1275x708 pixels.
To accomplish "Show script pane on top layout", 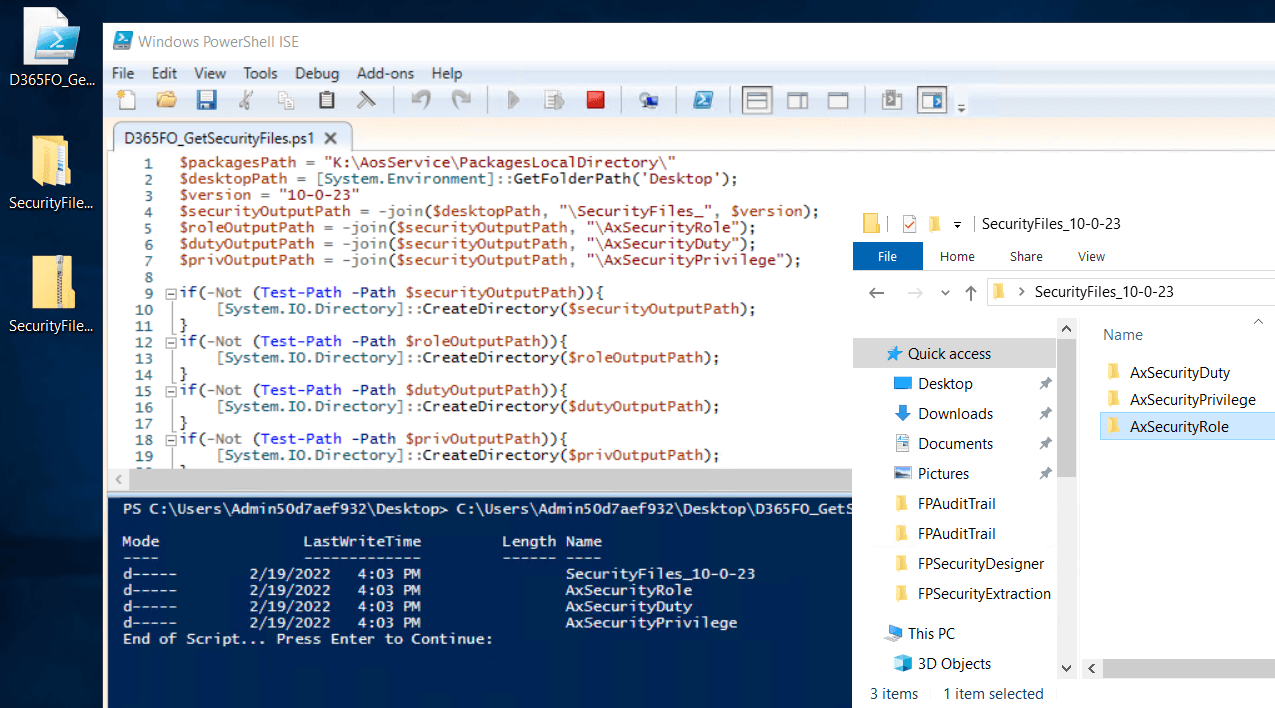I will pos(757,100).
